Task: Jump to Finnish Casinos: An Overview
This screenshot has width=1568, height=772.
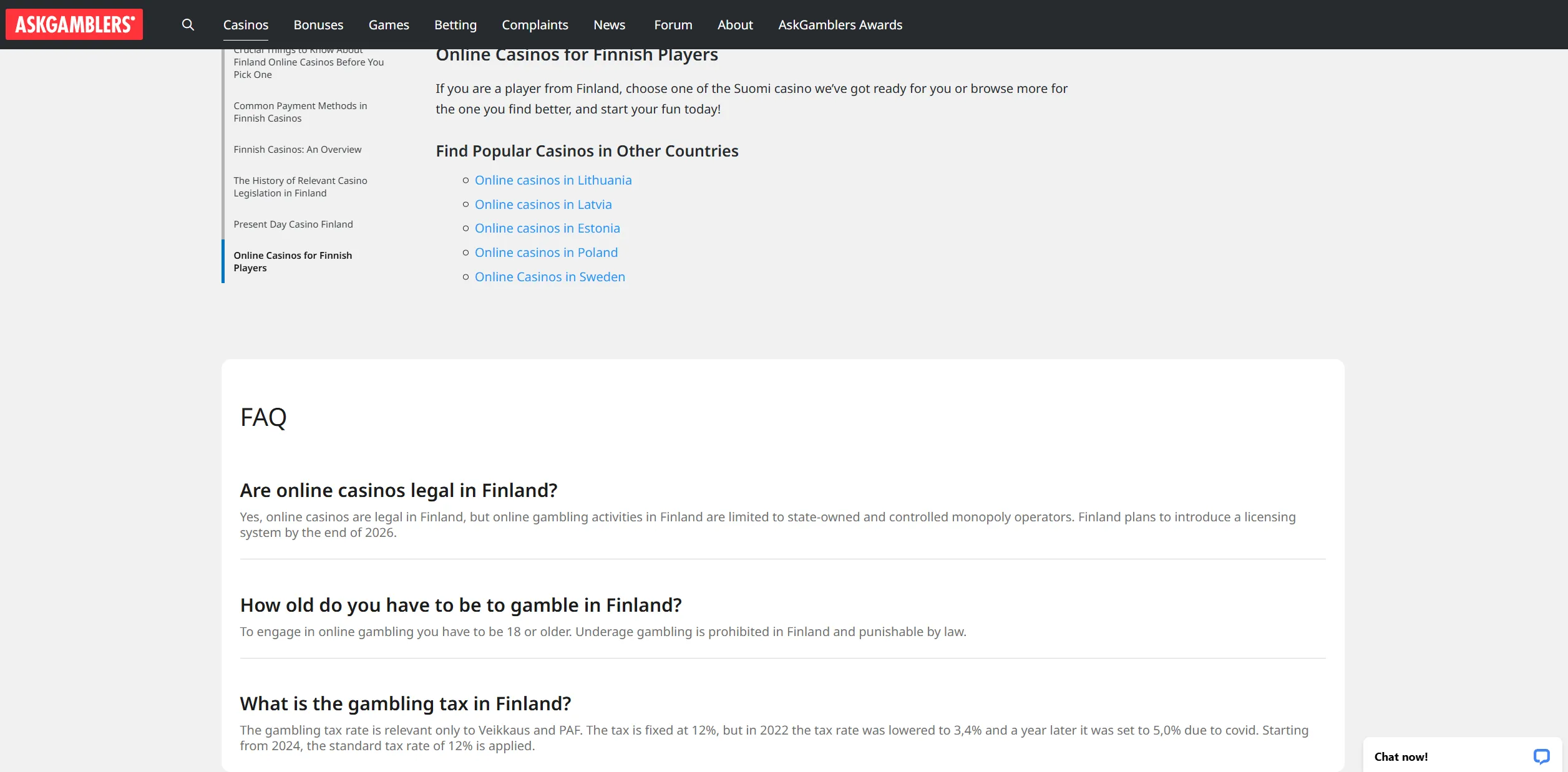Action: (297, 150)
